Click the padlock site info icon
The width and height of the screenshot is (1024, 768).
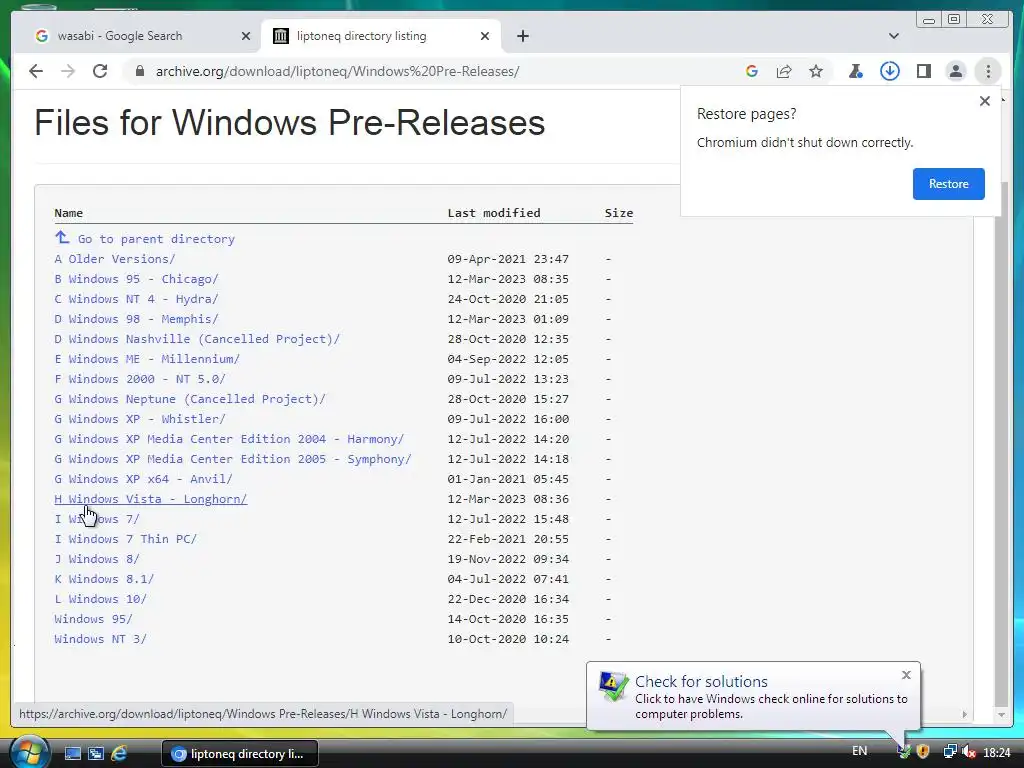tap(139, 71)
